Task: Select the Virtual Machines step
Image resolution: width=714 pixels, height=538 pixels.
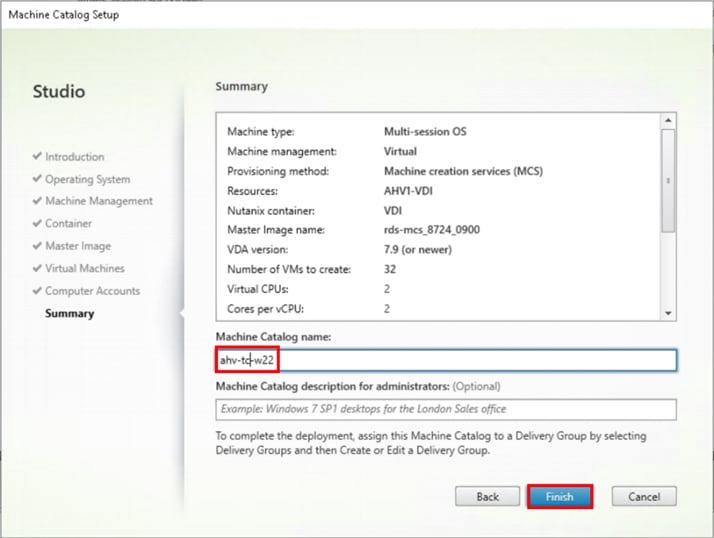Action: 85,268
